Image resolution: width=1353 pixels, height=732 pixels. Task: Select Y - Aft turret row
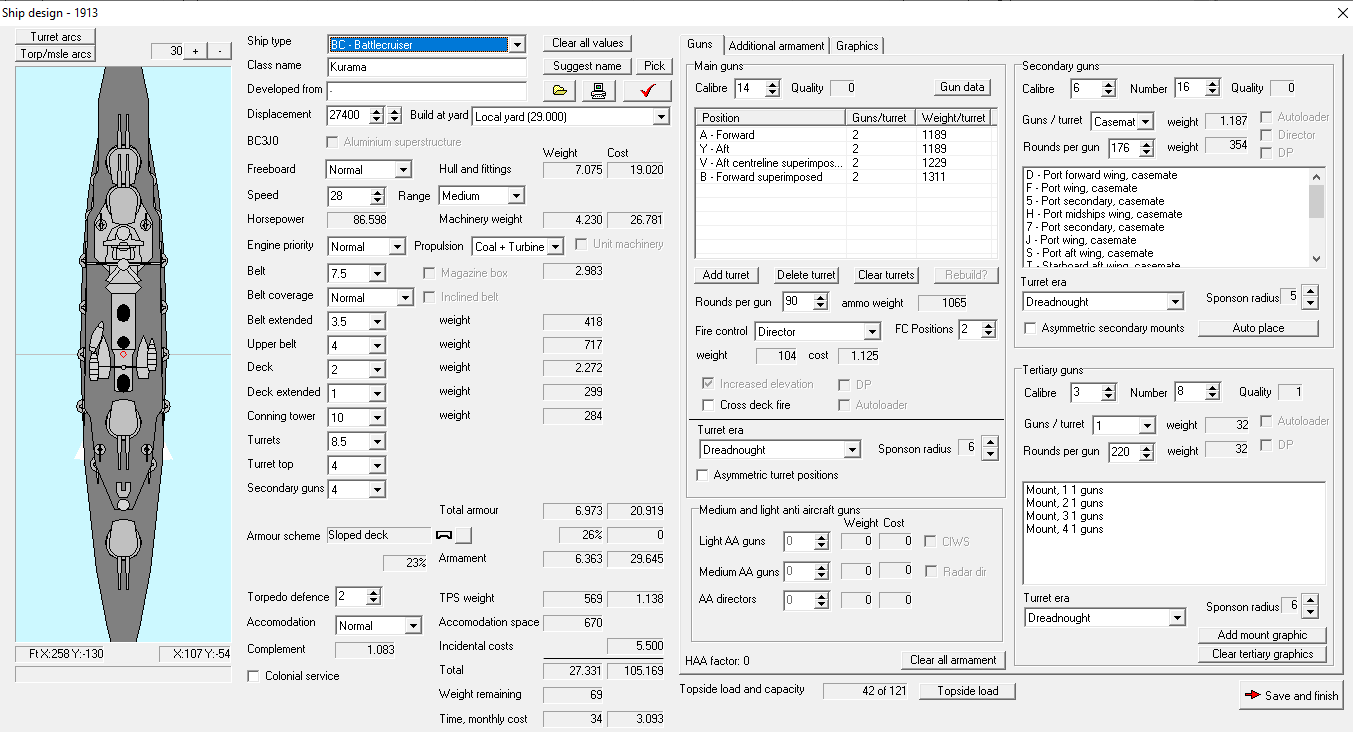pyautogui.click(x=845, y=149)
